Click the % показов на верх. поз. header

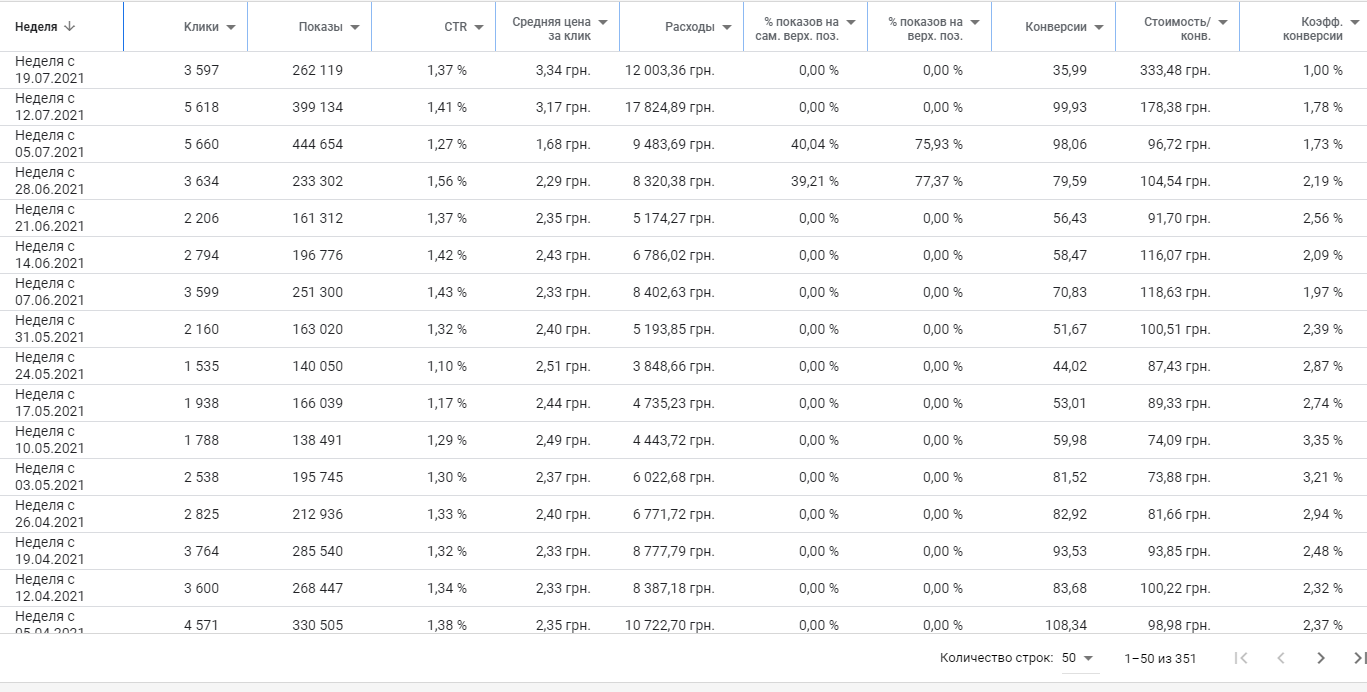point(925,28)
